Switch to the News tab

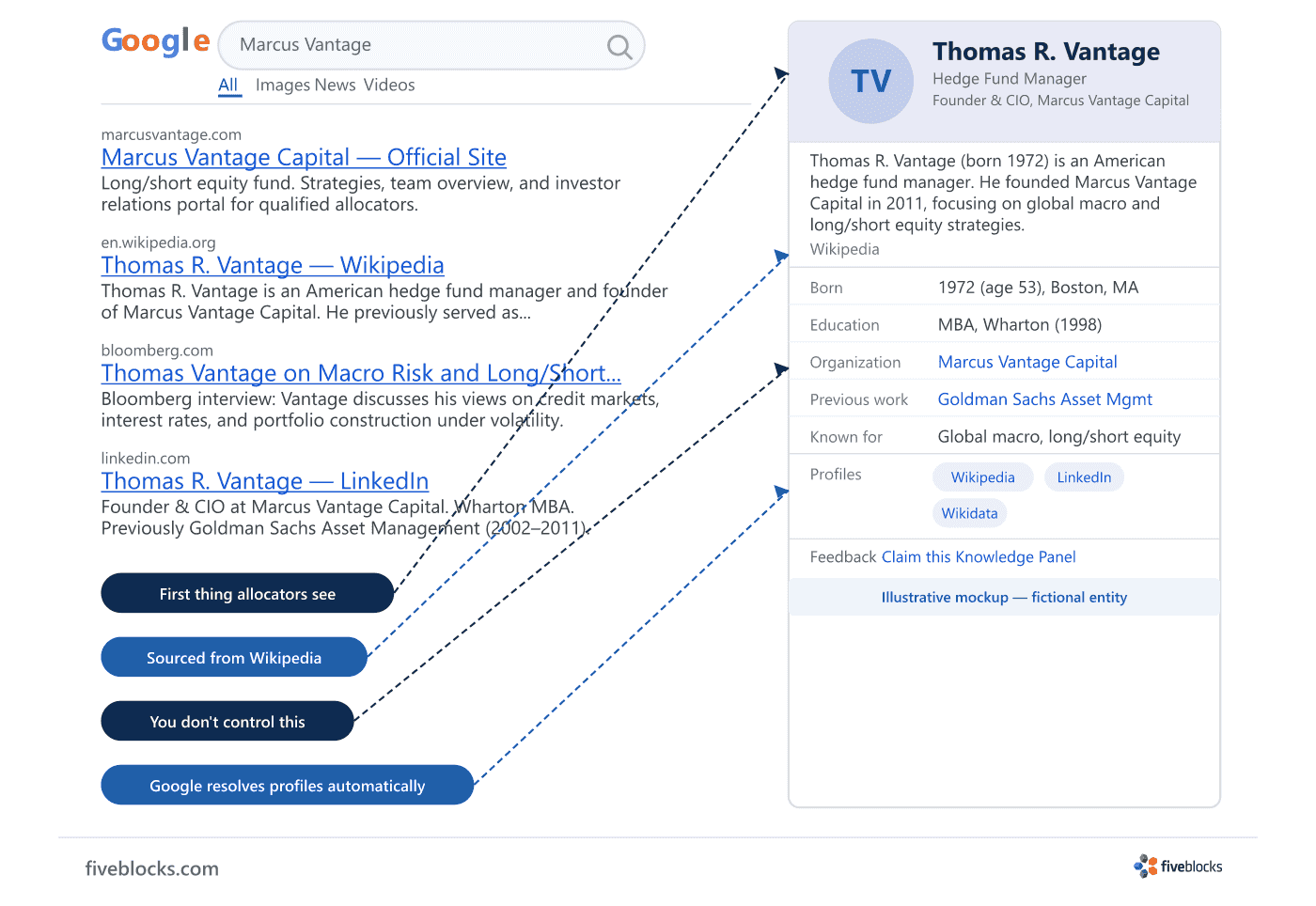pyautogui.click(x=336, y=86)
